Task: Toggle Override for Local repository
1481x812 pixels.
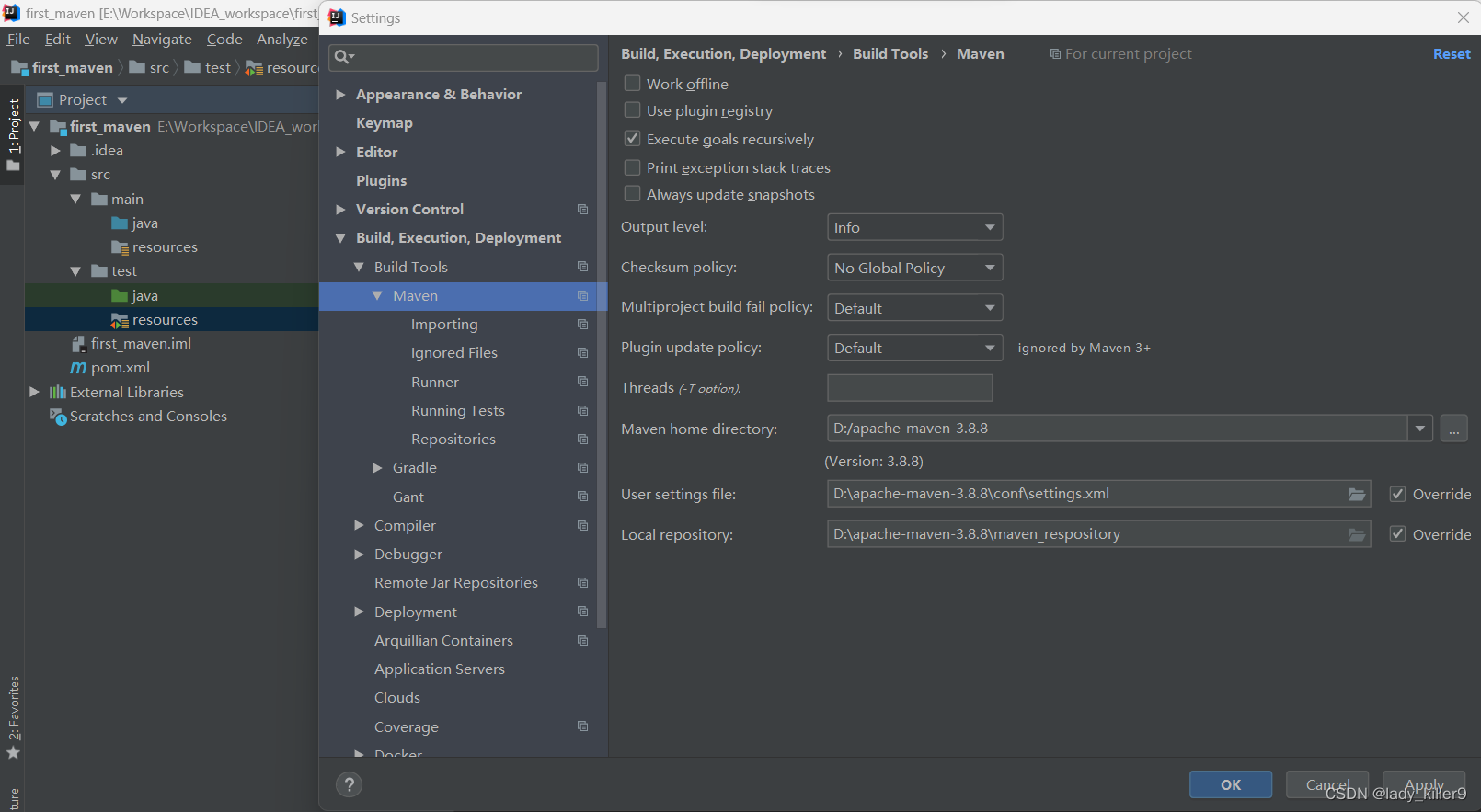Action: (x=1397, y=534)
